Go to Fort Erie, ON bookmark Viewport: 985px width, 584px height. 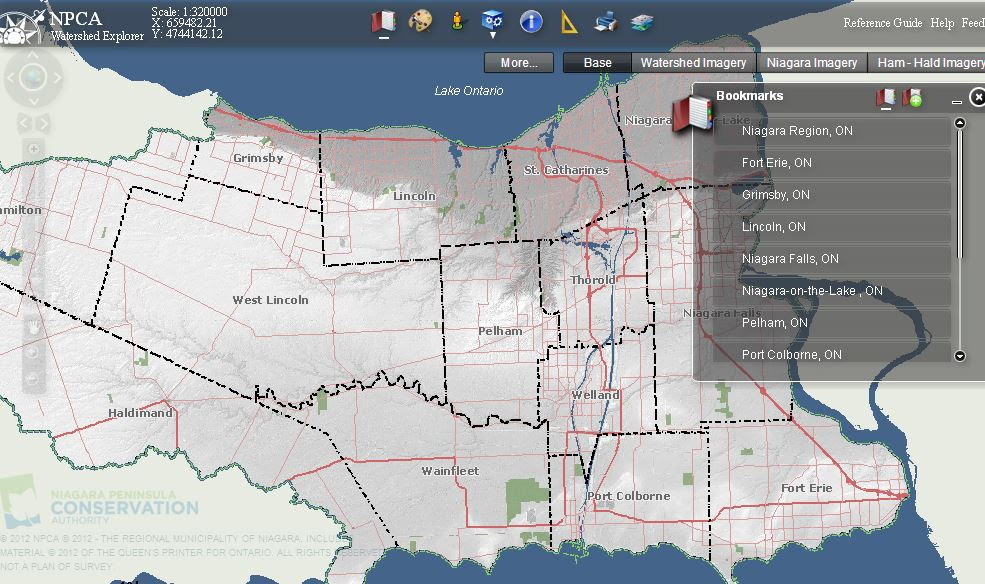[x=832, y=163]
